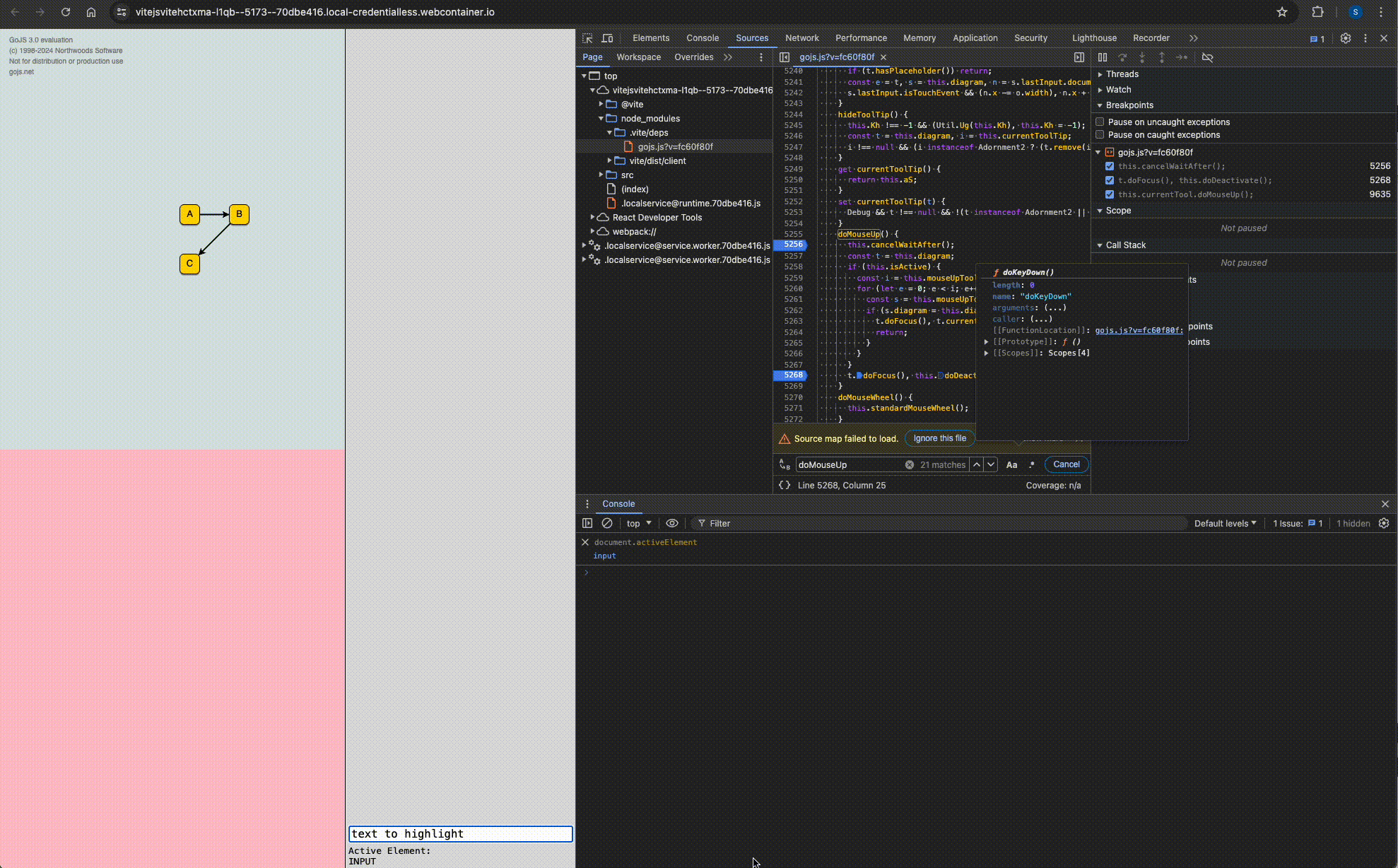
Task: Bookmark this page with the star icon
Action: coord(1282,12)
